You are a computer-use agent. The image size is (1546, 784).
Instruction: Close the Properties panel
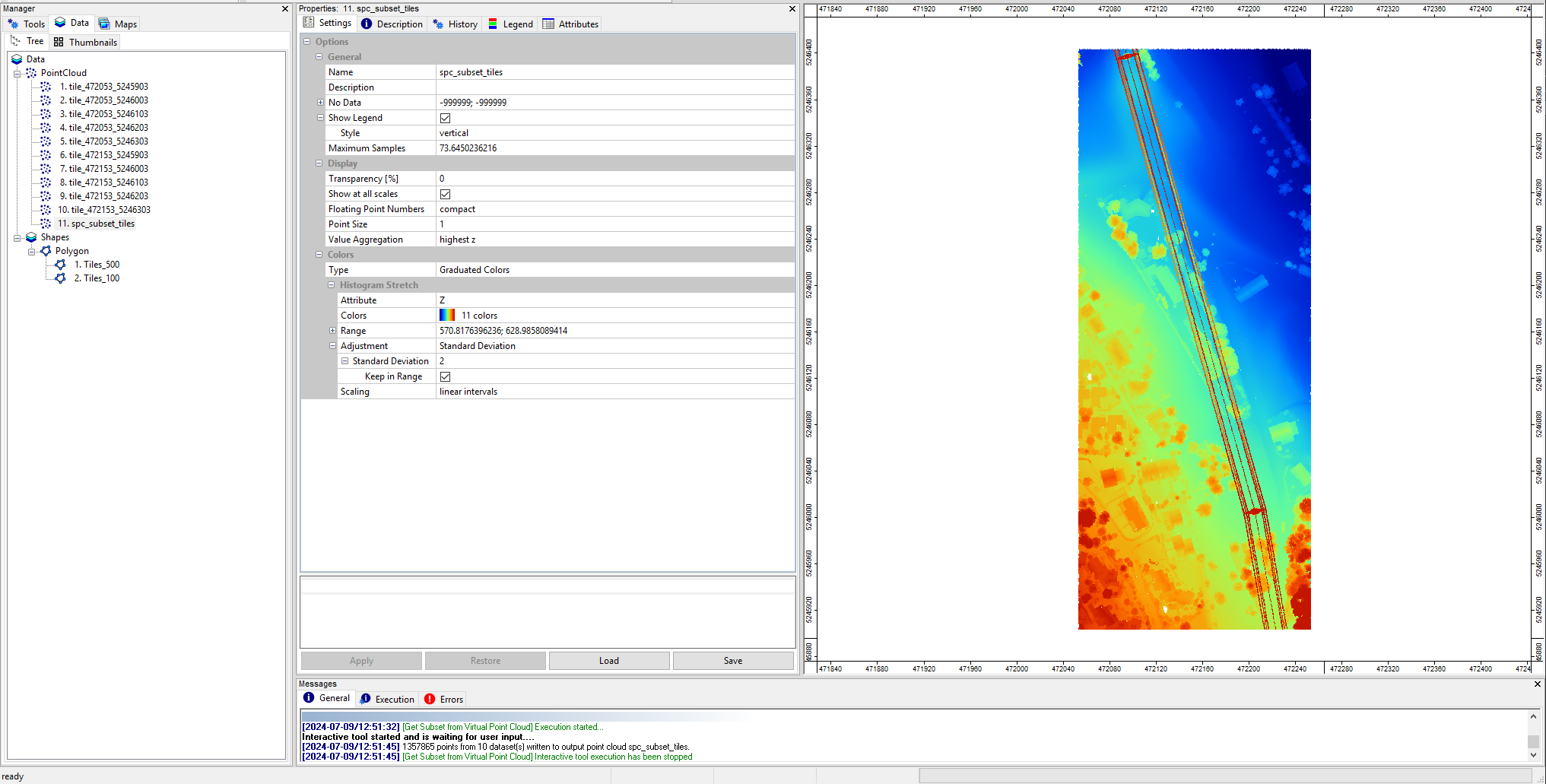pyautogui.click(x=792, y=8)
